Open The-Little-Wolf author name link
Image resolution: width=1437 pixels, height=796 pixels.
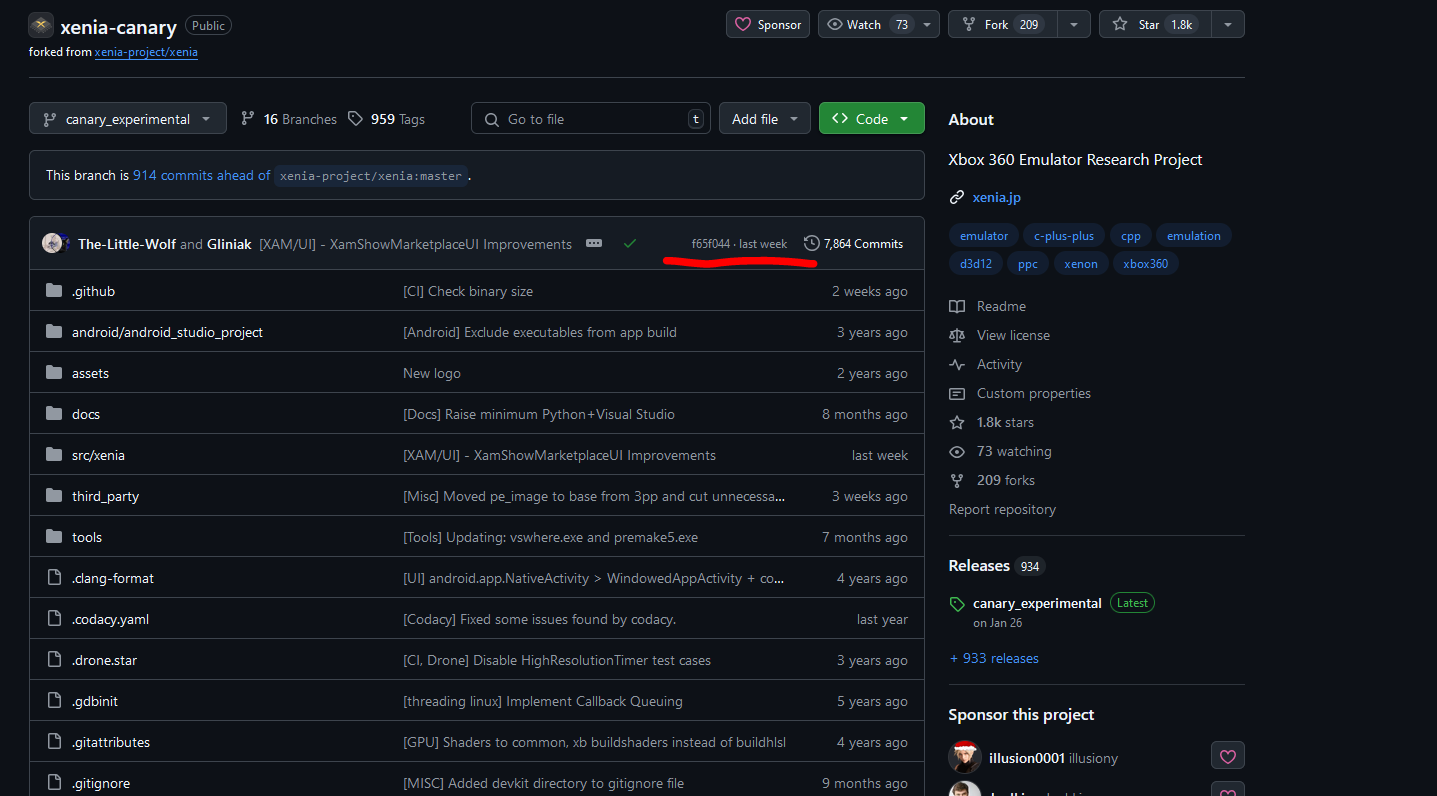(127, 244)
